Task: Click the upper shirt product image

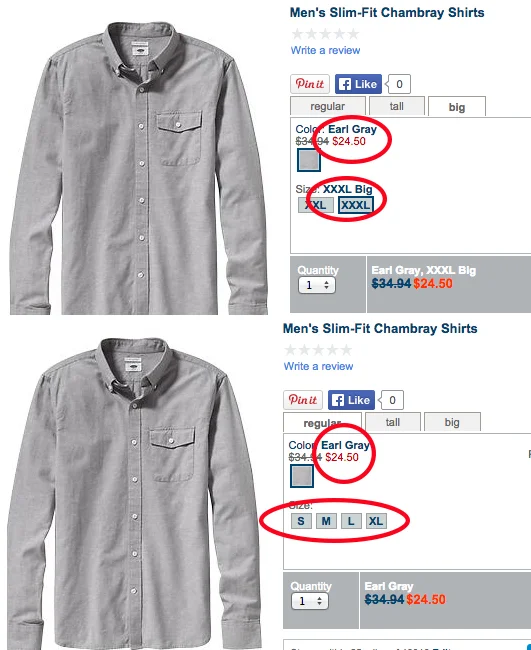Action: coord(139,168)
